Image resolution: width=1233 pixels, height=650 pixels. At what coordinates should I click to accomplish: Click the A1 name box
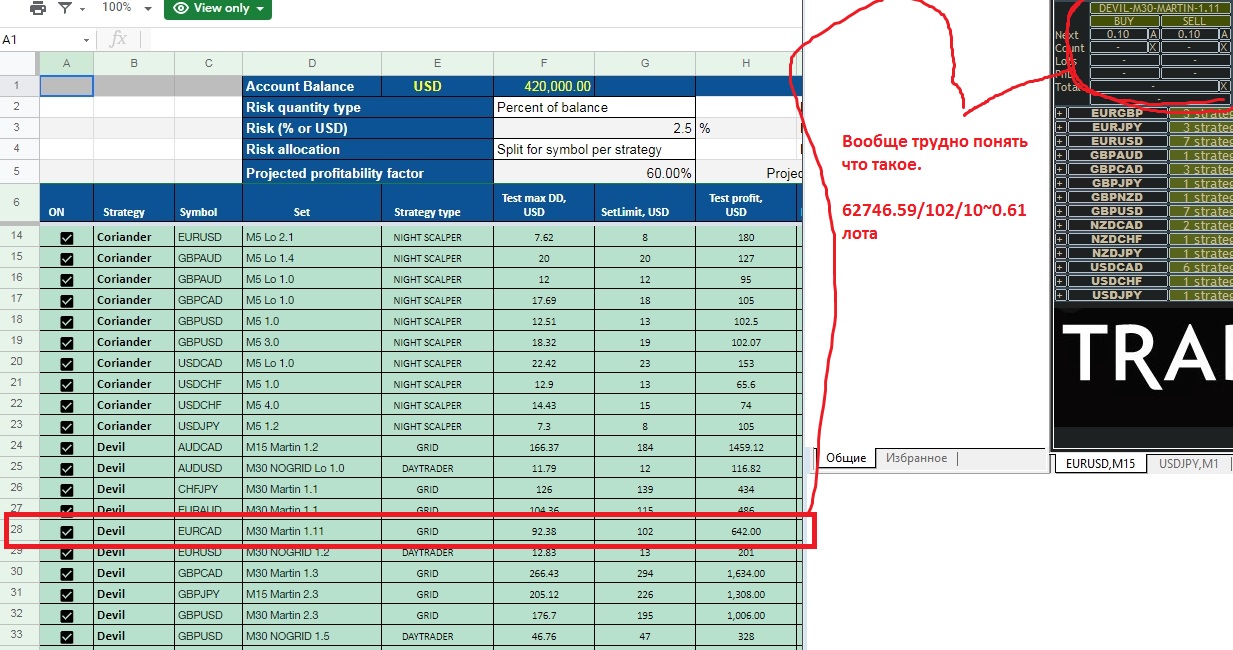pyautogui.click(x=38, y=39)
